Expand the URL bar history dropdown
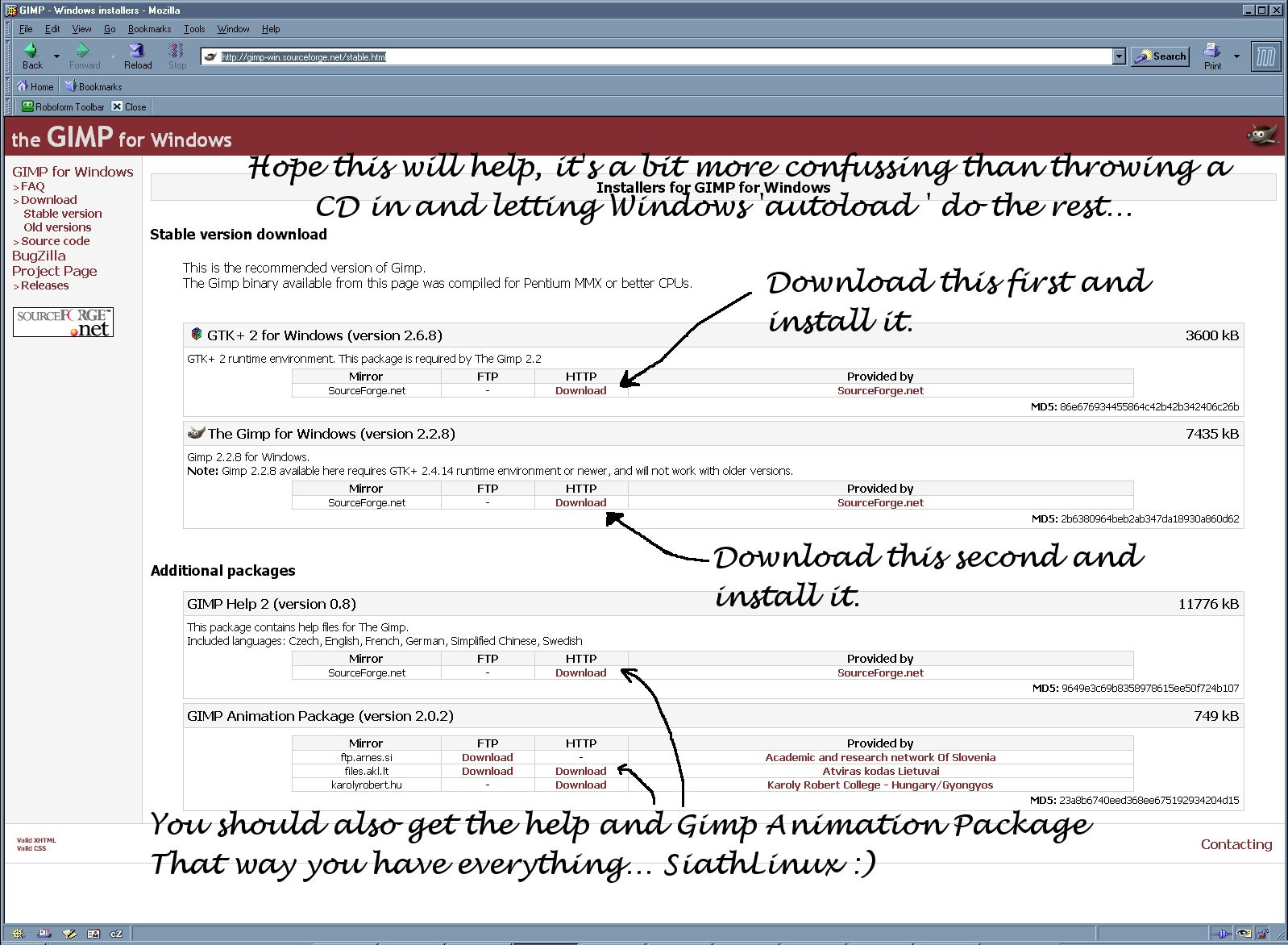 pos(1119,56)
